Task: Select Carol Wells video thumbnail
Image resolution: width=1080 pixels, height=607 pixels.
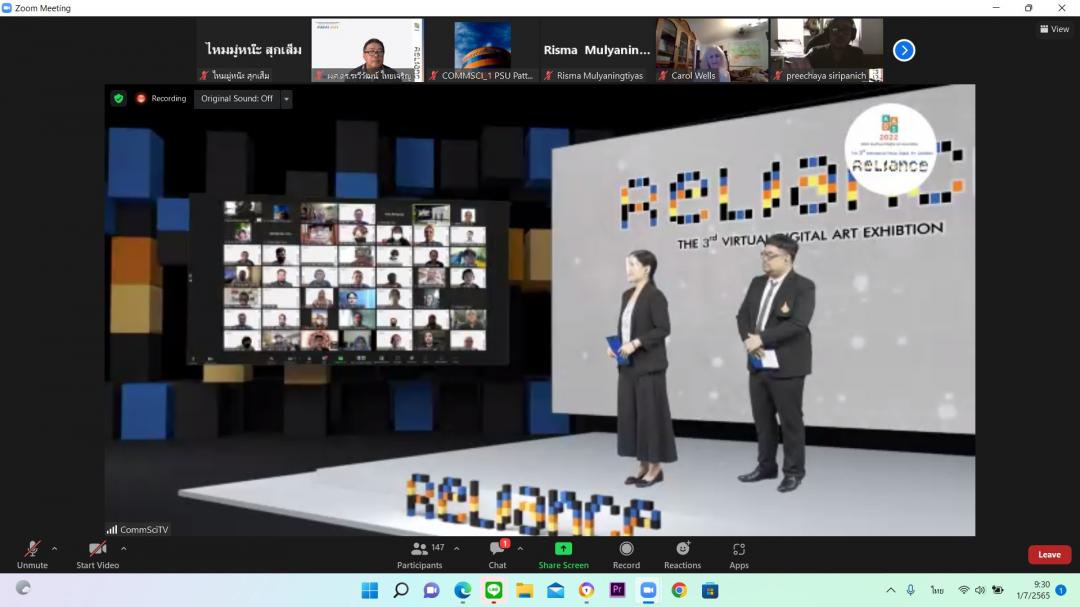Action: [x=712, y=50]
